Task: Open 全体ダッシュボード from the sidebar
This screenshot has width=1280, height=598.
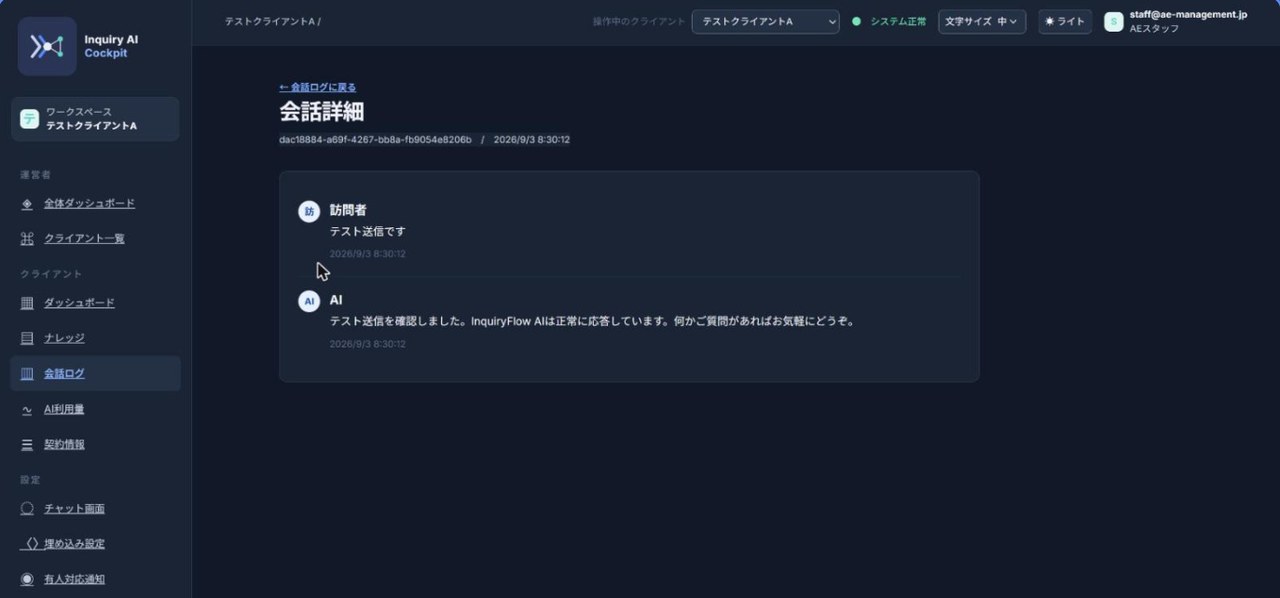Action: click(x=89, y=204)
